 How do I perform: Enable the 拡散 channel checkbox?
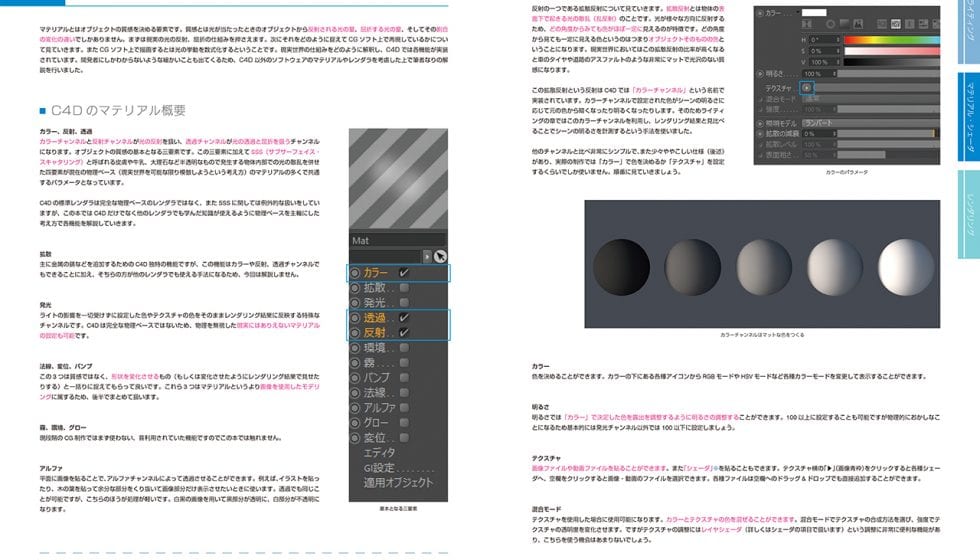404,288
